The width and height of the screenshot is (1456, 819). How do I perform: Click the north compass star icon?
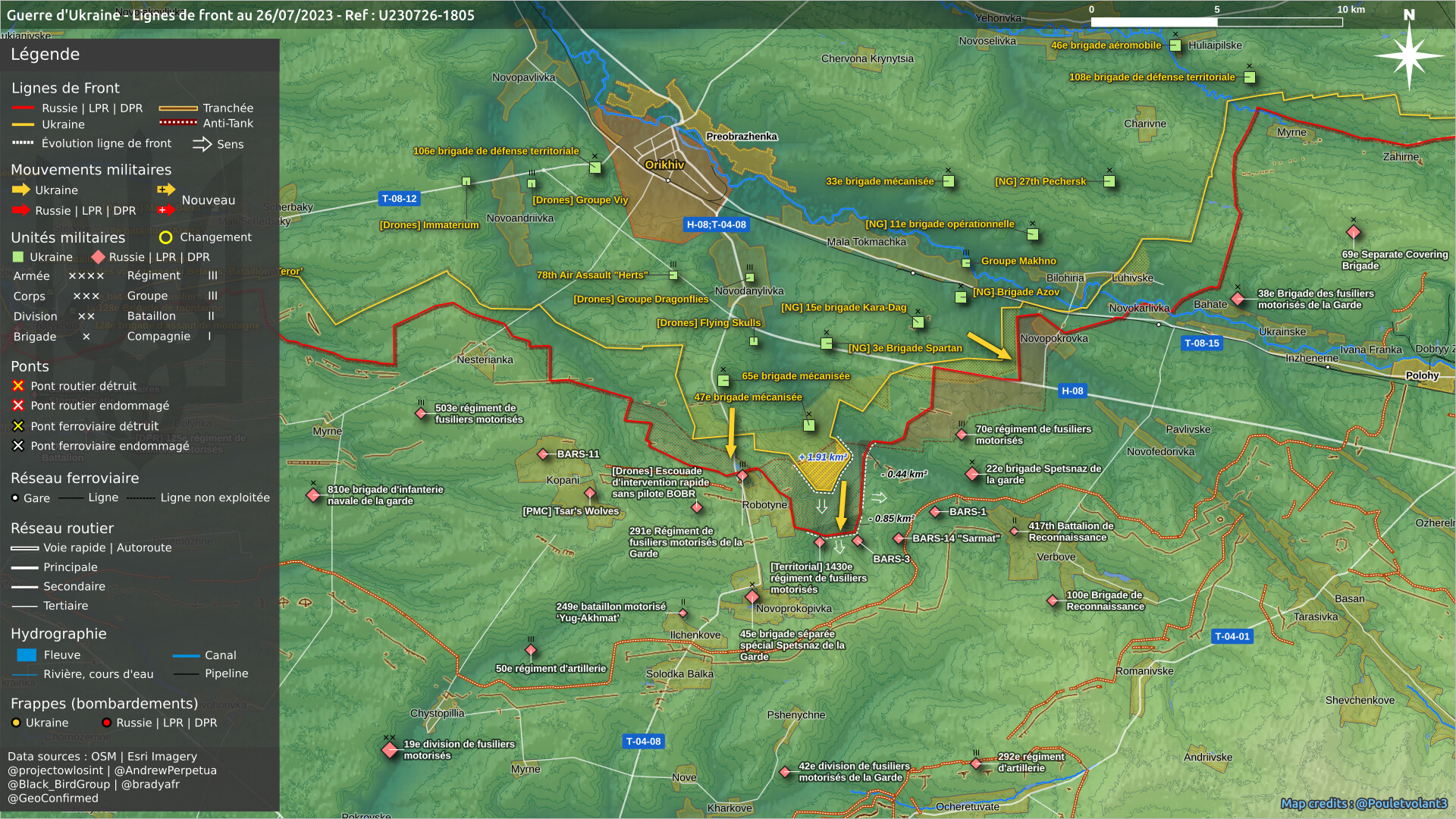(x=1408, y=56)
